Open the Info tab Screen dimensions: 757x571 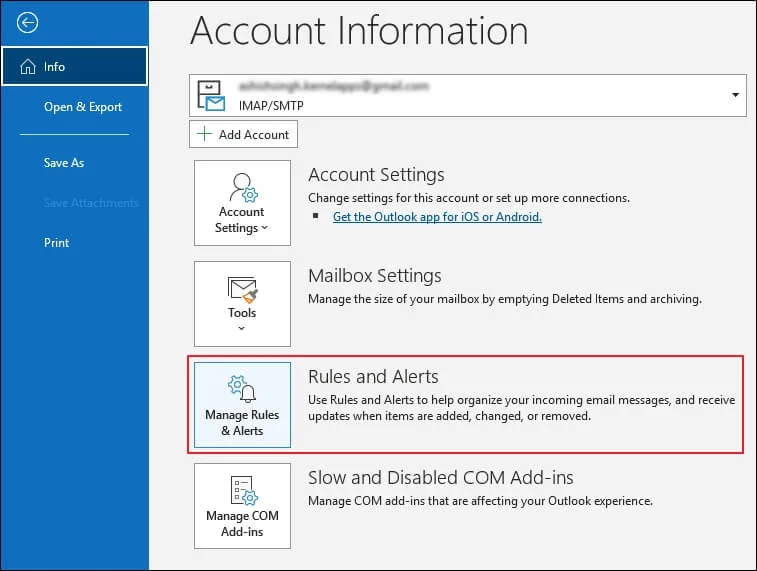tap(75, 66)
